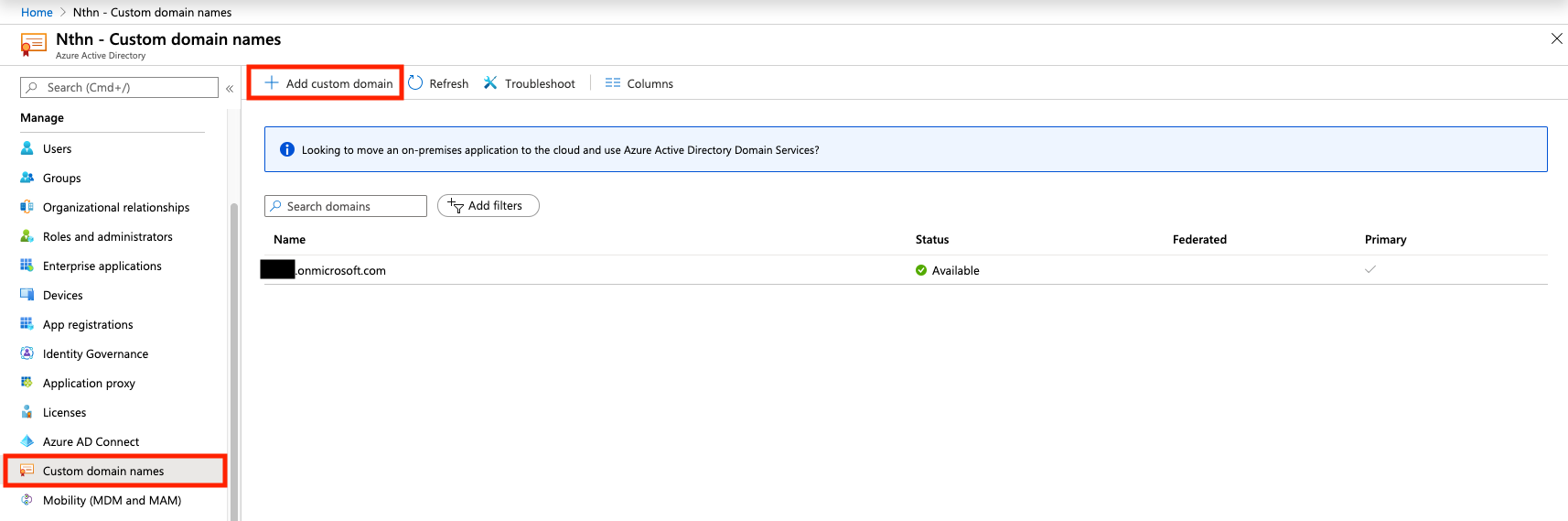
Task: Click the Organizational relationships icon
Action: click(27, 207)
